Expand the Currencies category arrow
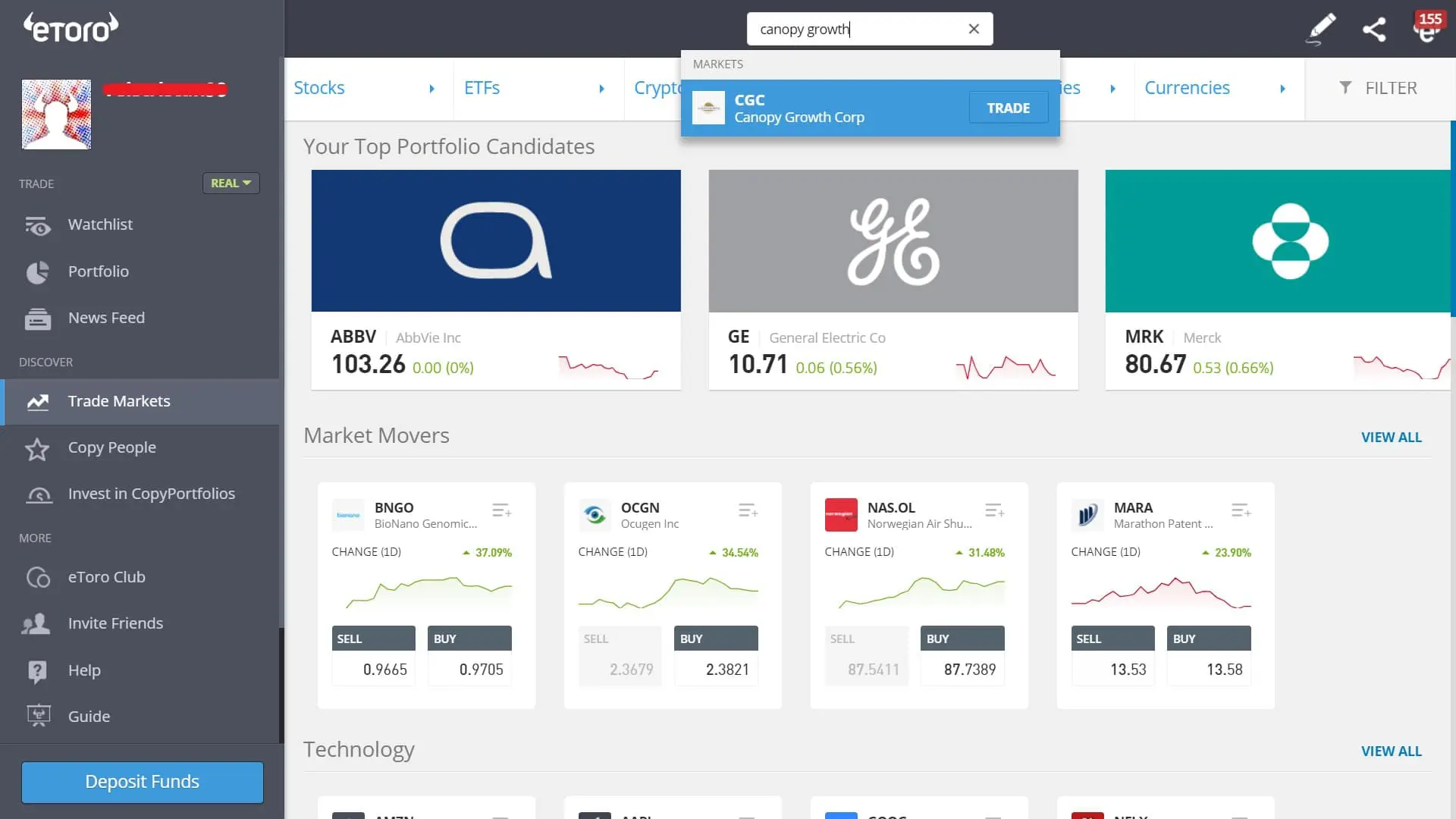Image resolution: width=1456 pixels, height=819 pixels. pos(1282,89)
